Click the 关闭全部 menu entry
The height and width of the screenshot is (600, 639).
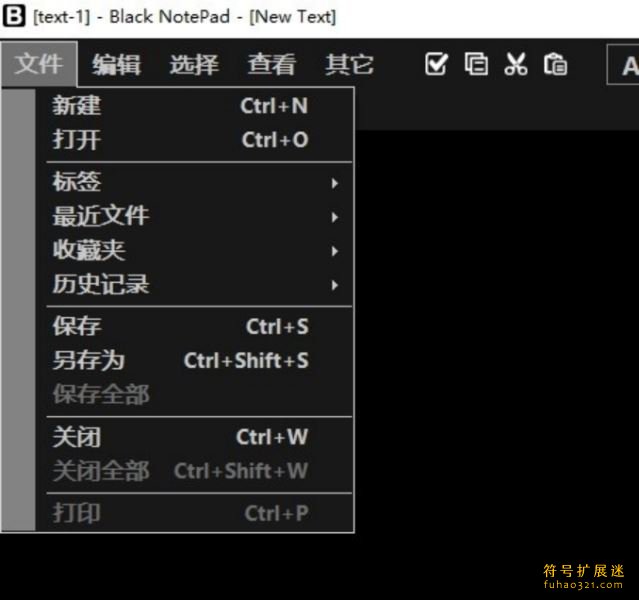(195, 471)
